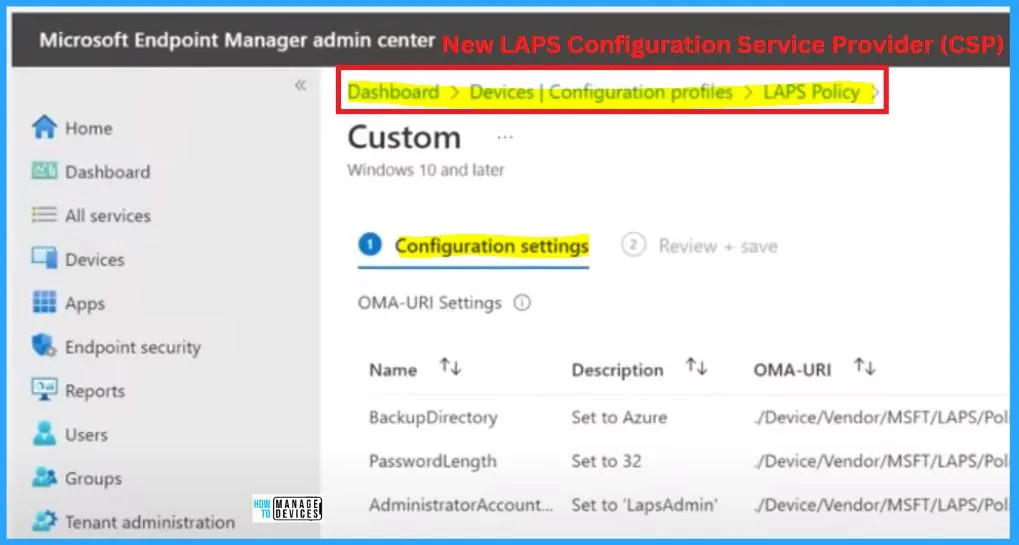Open the info icon beside OMA-URI Settings
This screenshot has width=1019, height=545.
tap(522, 303)
